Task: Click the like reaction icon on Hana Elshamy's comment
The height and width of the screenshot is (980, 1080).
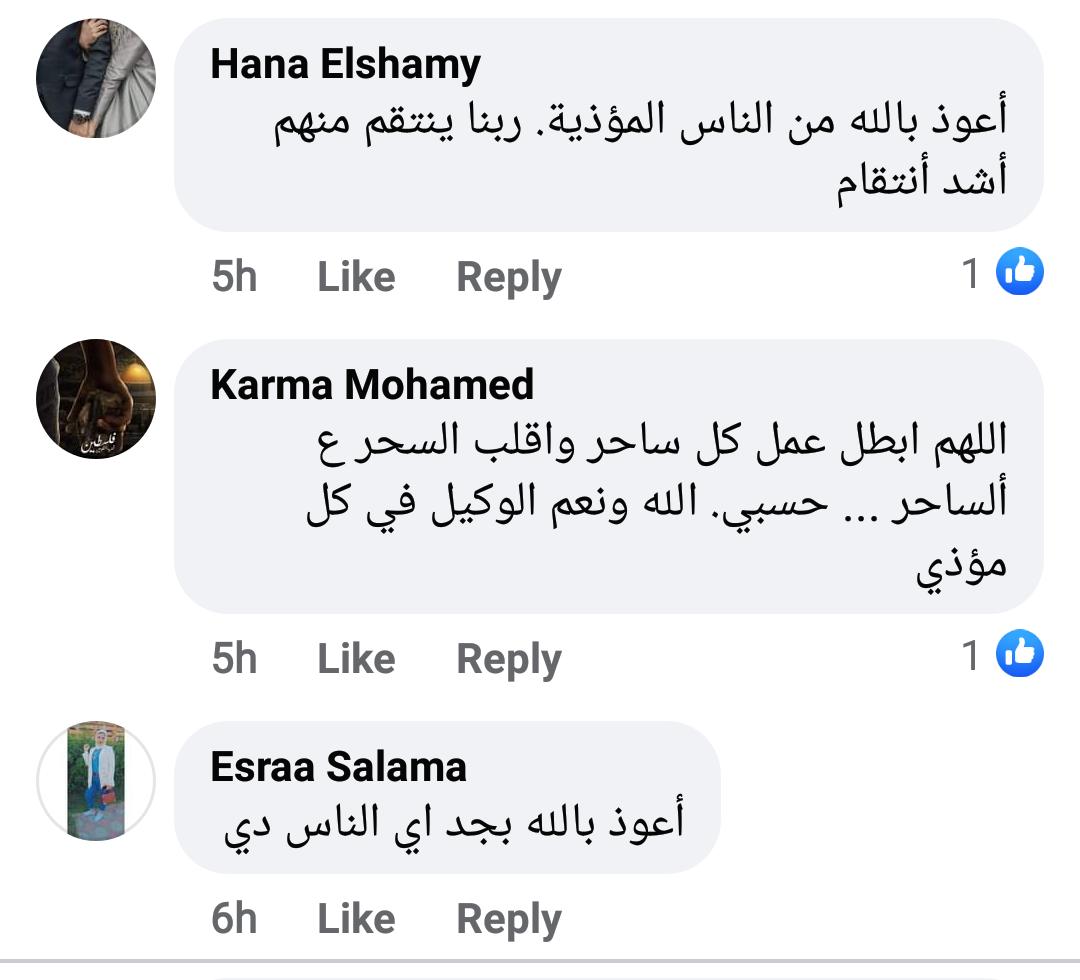Action: click(1020, 272)
